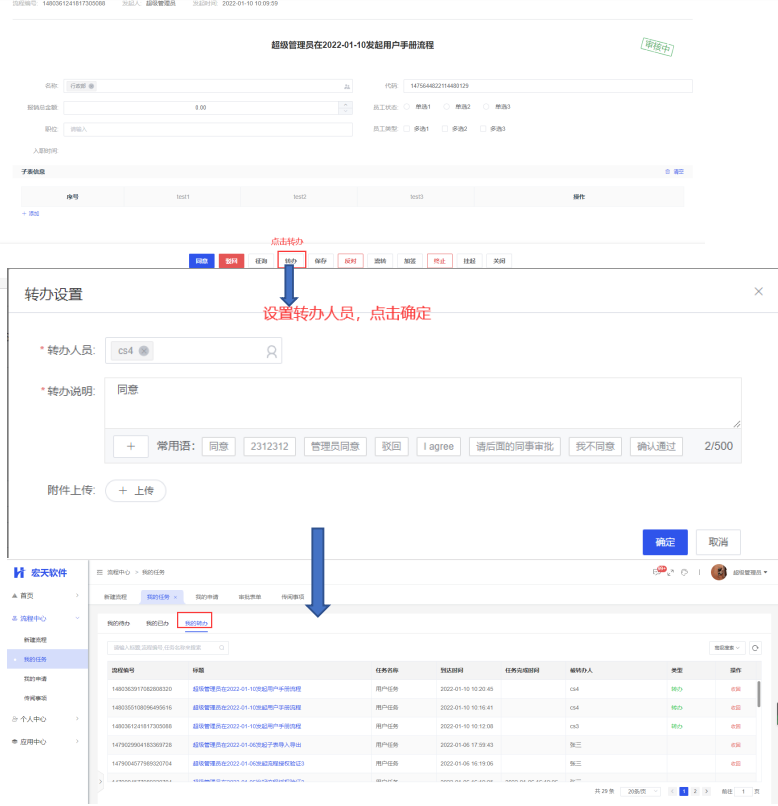Check the 多选3 checkbox
Viewport: 778px width, 806px height.
point(483,129)
